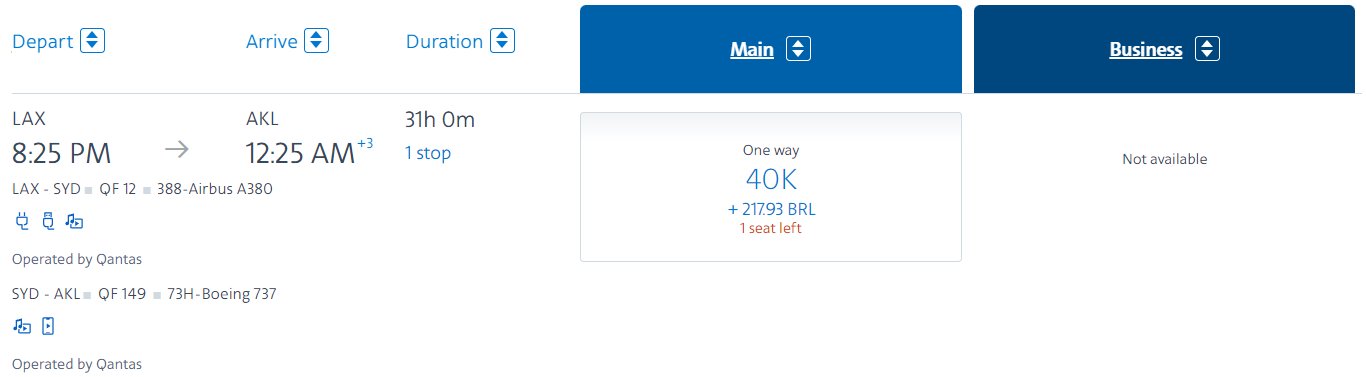Click the sort arrows beside Main
The width and height of the screenshot is (1366, 377).
[798, 49]
